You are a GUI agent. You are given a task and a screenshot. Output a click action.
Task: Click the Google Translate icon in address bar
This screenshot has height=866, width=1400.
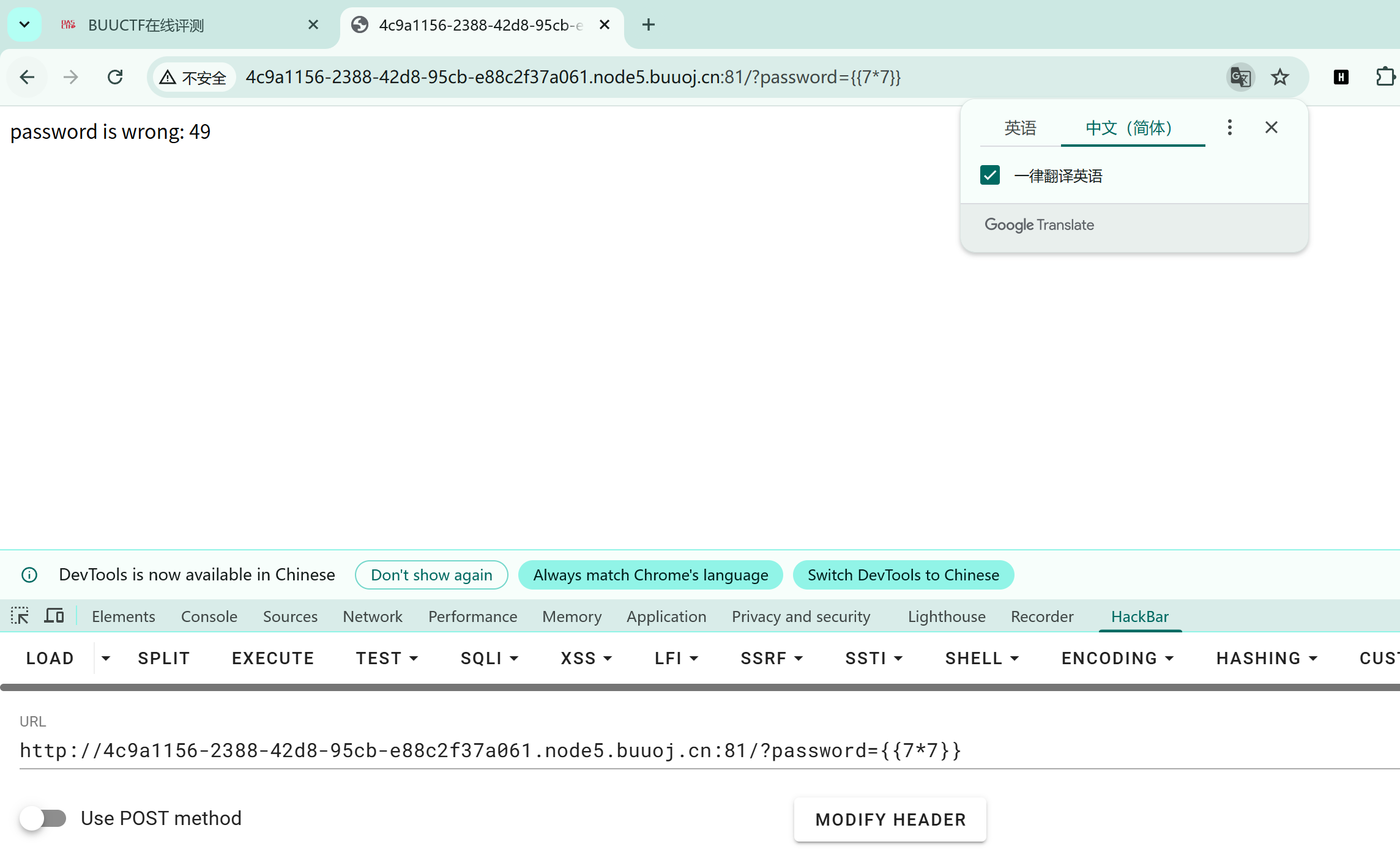pyautogui.click(x=1240, y=77)
